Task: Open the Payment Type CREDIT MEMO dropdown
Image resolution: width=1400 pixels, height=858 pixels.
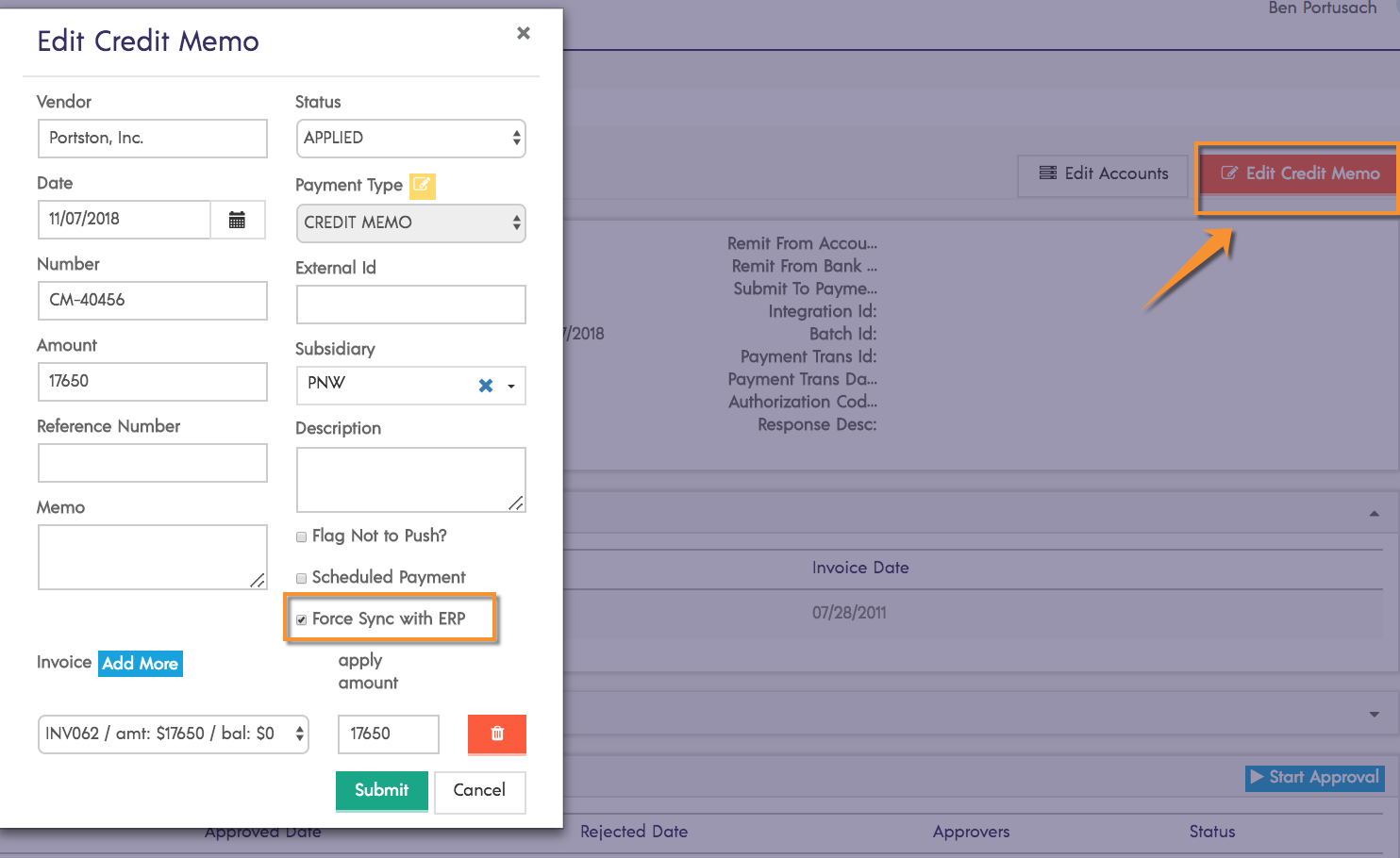Action: click(x=410, y=223)
